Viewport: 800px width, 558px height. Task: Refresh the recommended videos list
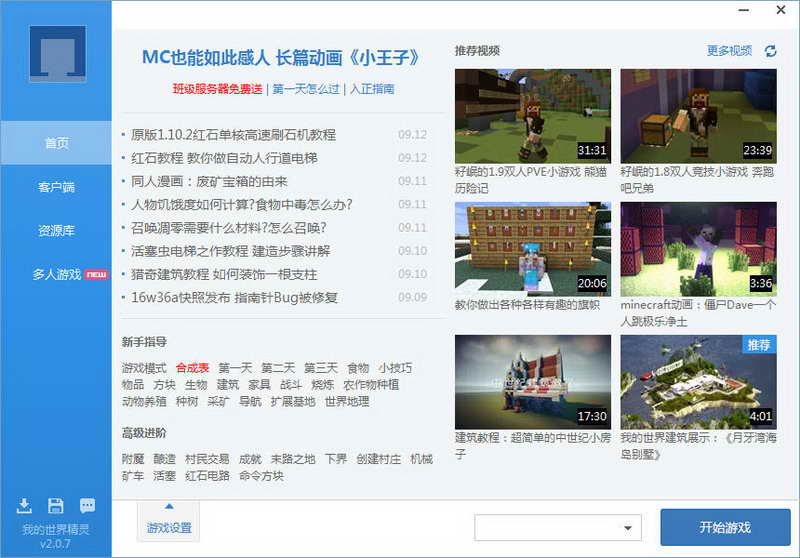[x=770, y=51]
